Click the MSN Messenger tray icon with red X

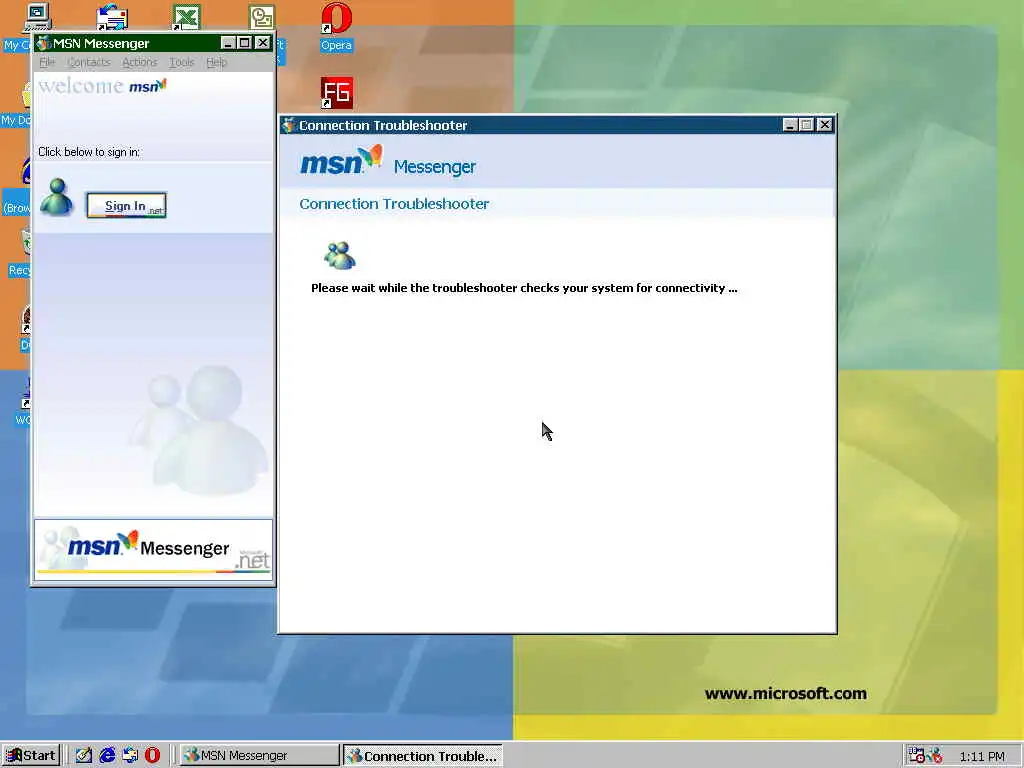(x=936, y=756)
